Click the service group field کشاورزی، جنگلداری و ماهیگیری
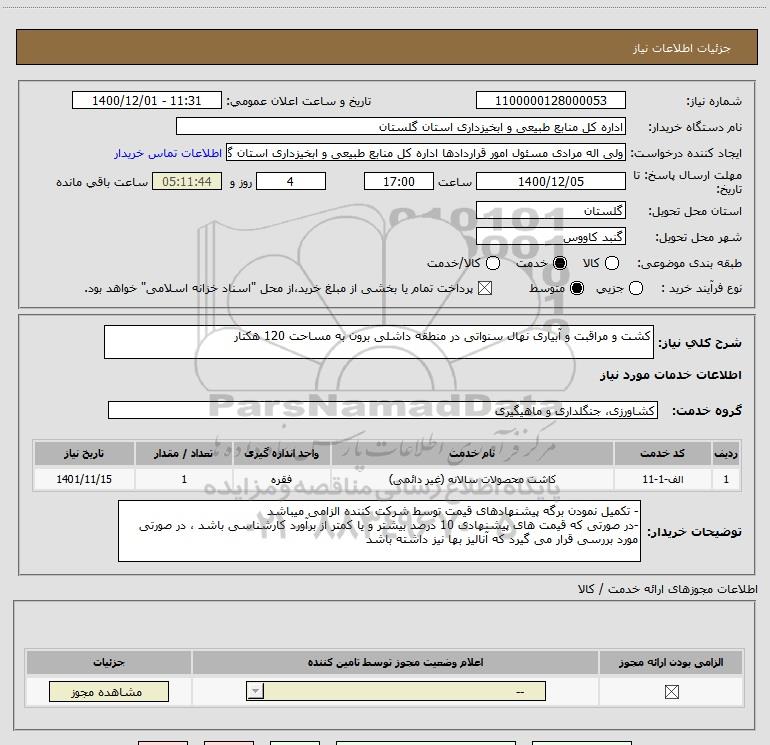This screenshot has height=745, width=770. point(383,411)
